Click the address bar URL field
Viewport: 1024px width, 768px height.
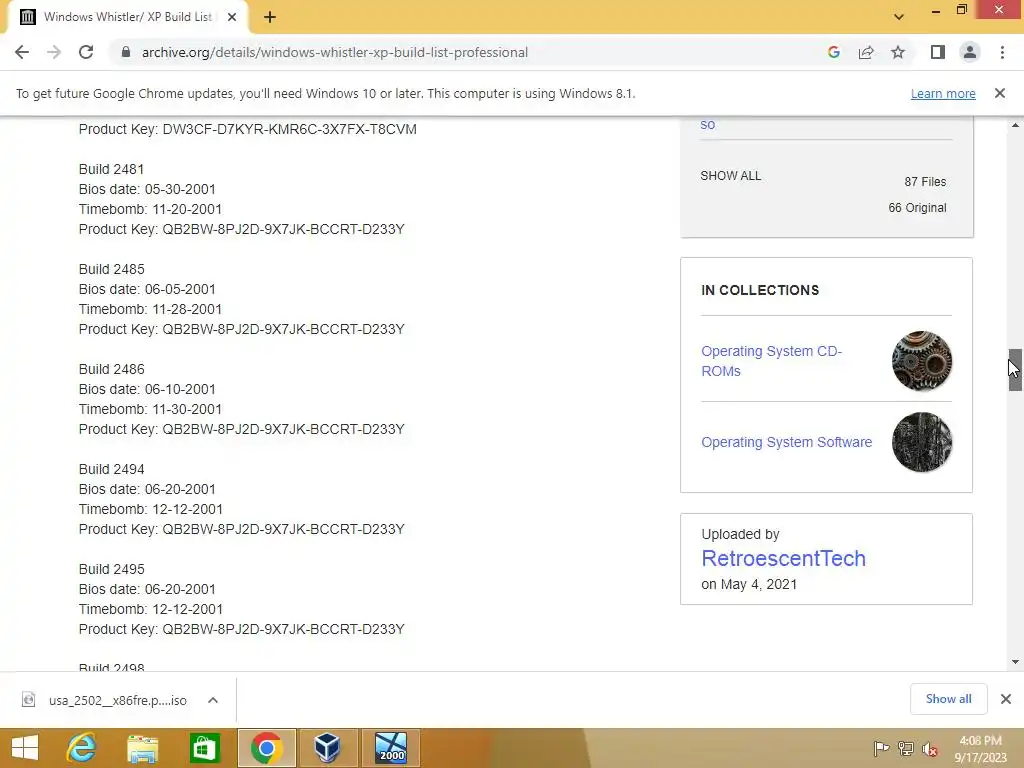pyautogui.click(x=334, y=52)
